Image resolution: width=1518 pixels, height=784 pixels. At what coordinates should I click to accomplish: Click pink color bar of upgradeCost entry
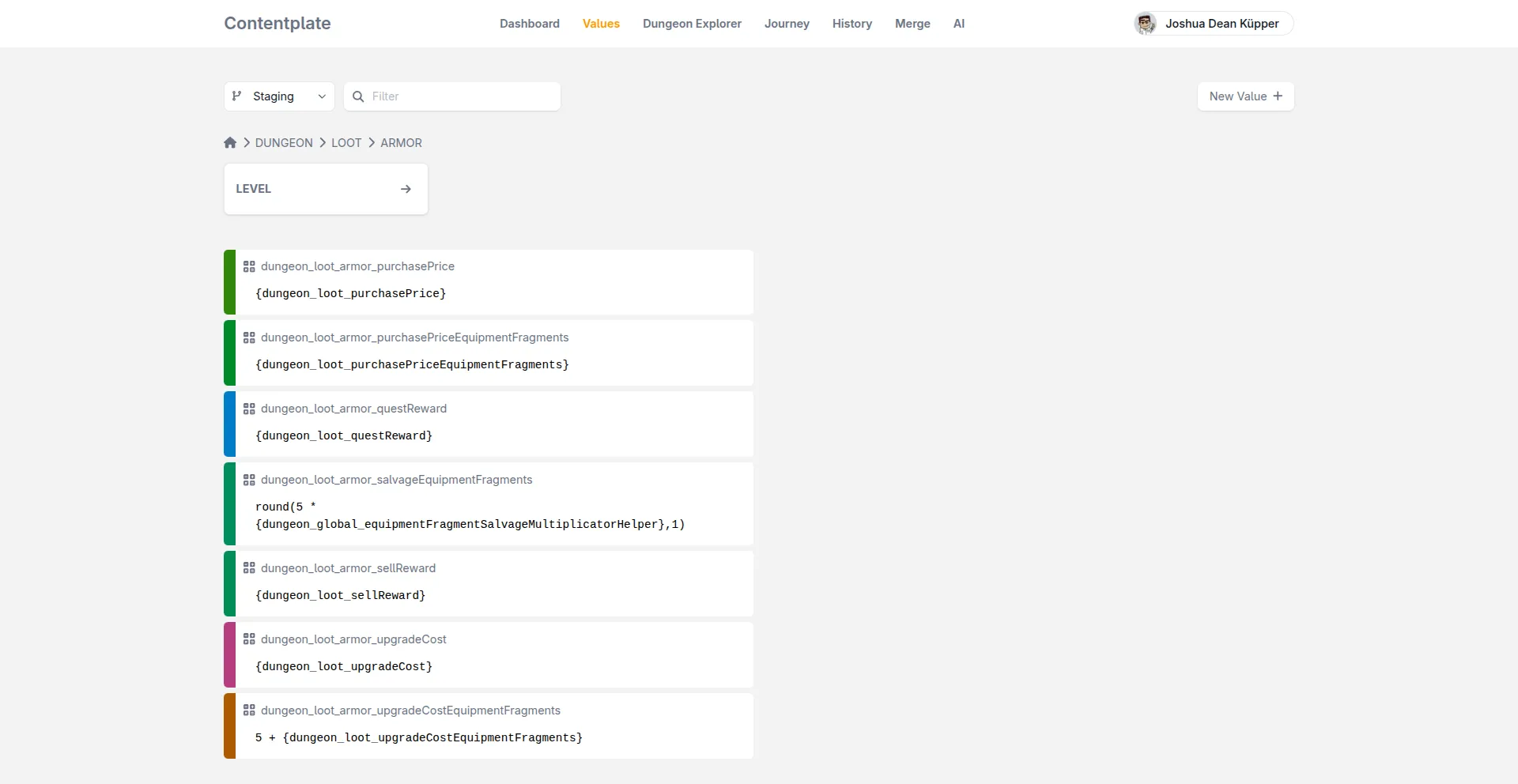point(229,655)
